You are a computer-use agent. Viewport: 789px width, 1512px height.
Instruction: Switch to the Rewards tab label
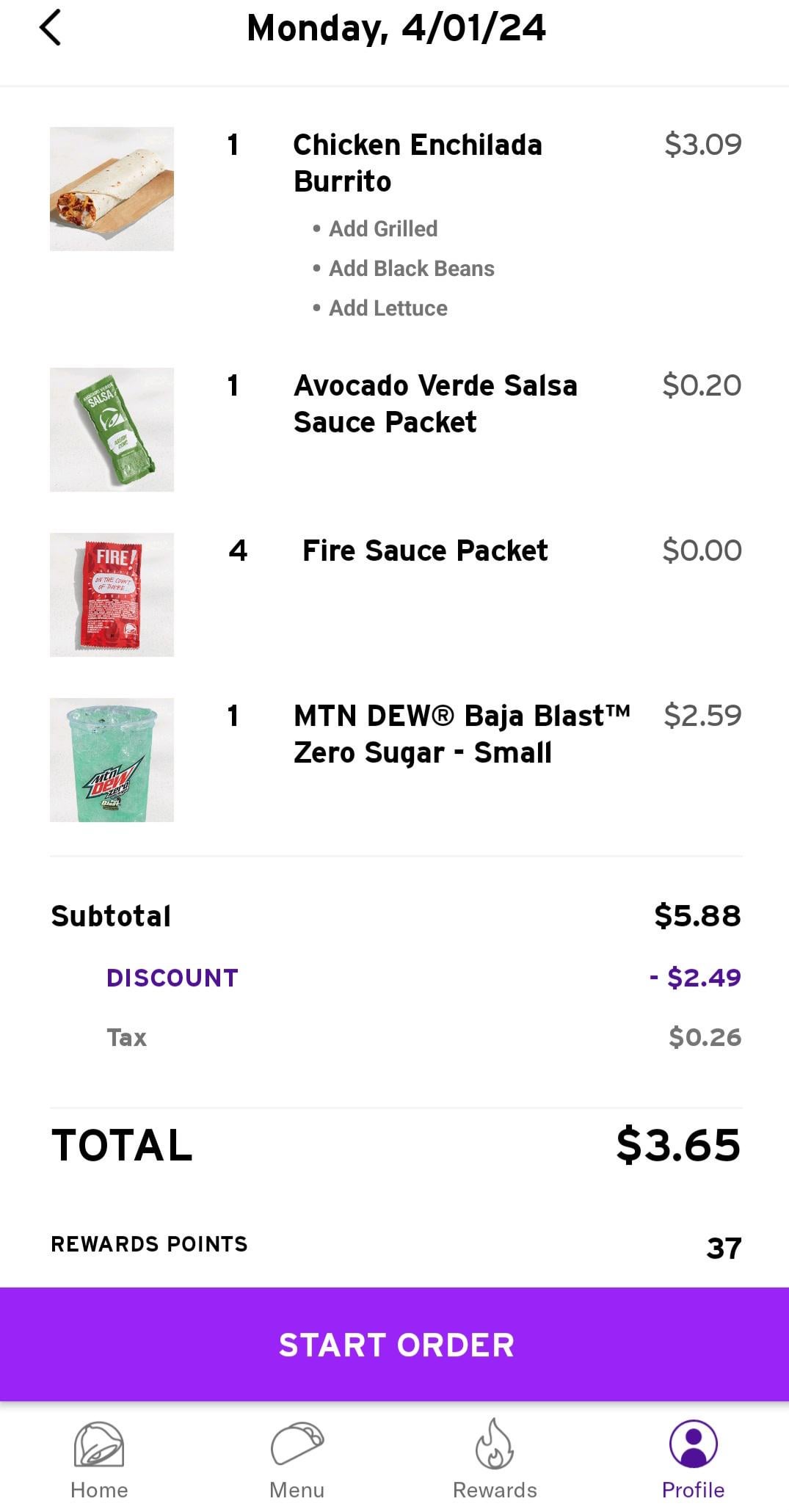(495, 1490)
